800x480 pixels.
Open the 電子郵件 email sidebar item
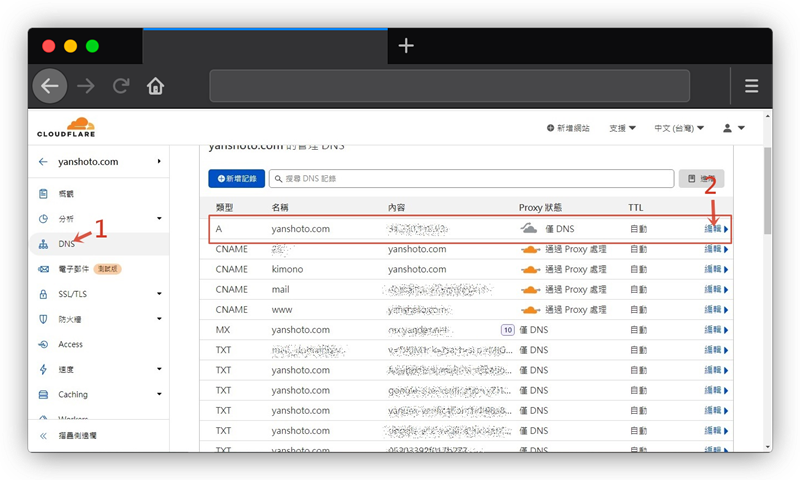point(73,269)
